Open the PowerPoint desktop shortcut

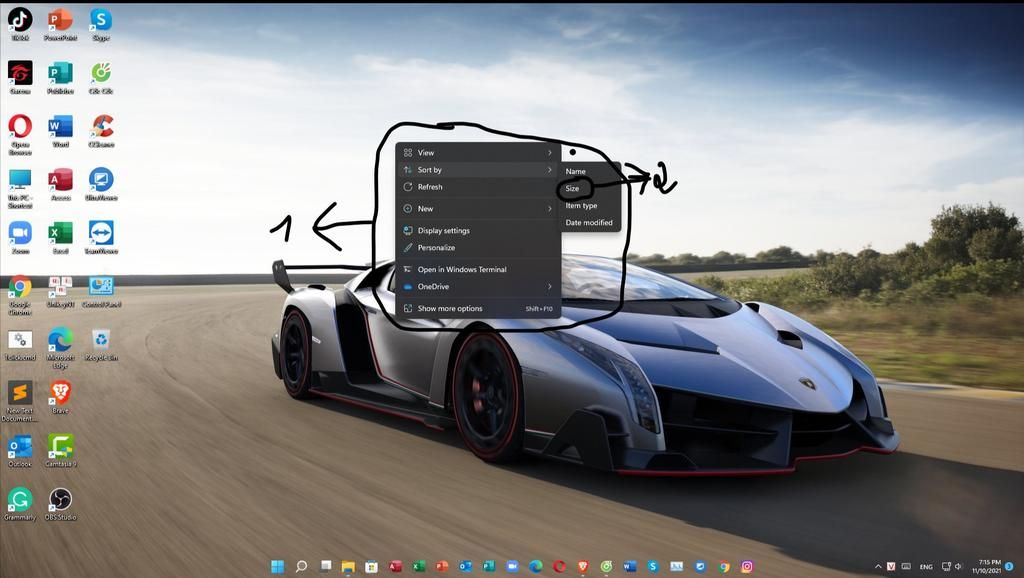[60, 24]
